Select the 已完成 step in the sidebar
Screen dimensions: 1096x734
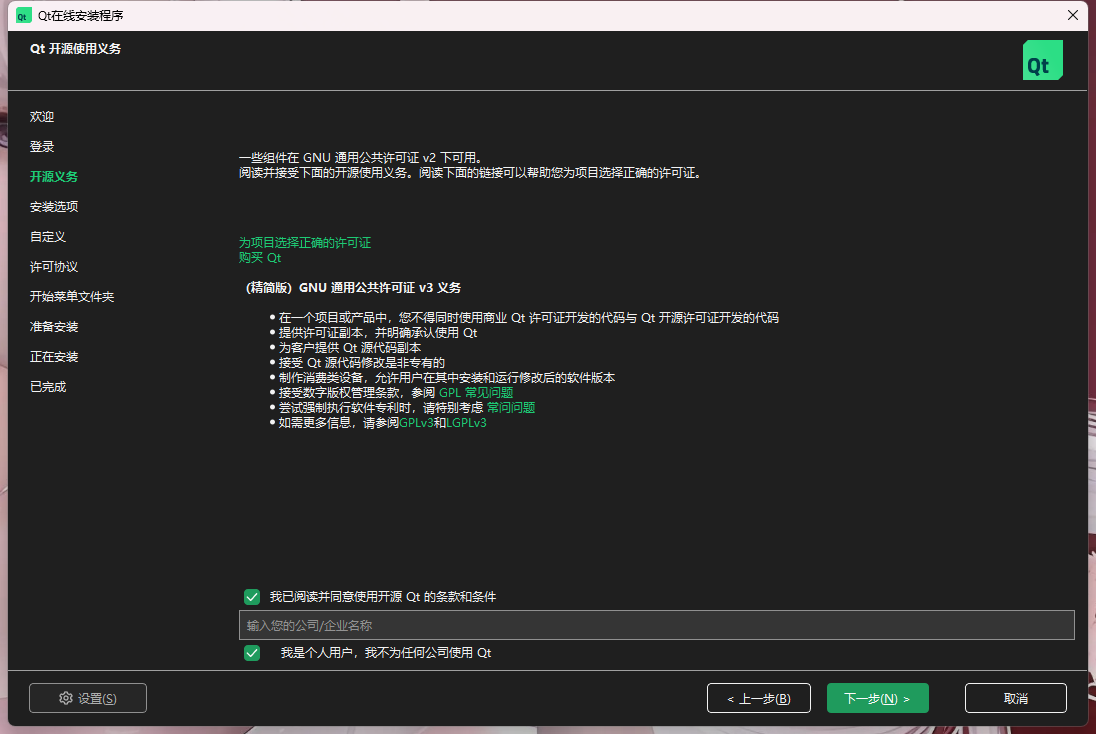coord(48,387)
